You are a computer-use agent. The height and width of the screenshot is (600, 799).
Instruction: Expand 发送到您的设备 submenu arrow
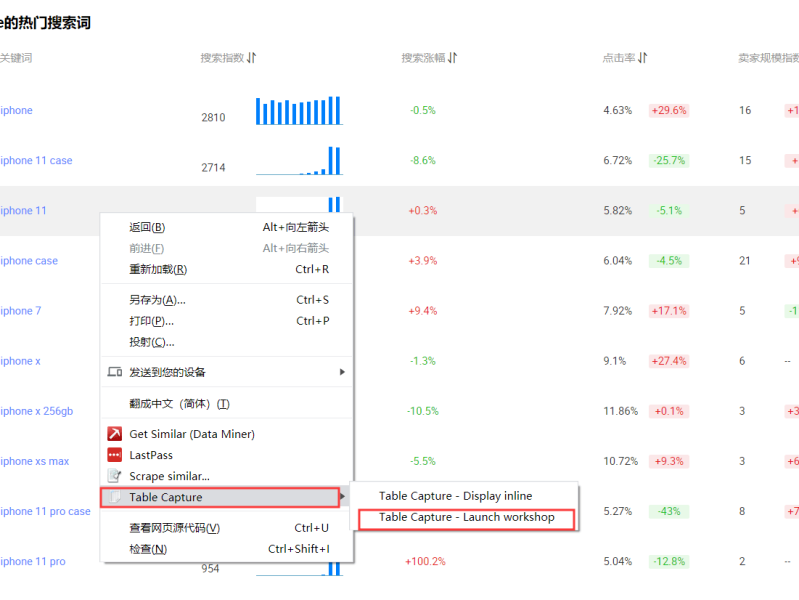[342, 372]
